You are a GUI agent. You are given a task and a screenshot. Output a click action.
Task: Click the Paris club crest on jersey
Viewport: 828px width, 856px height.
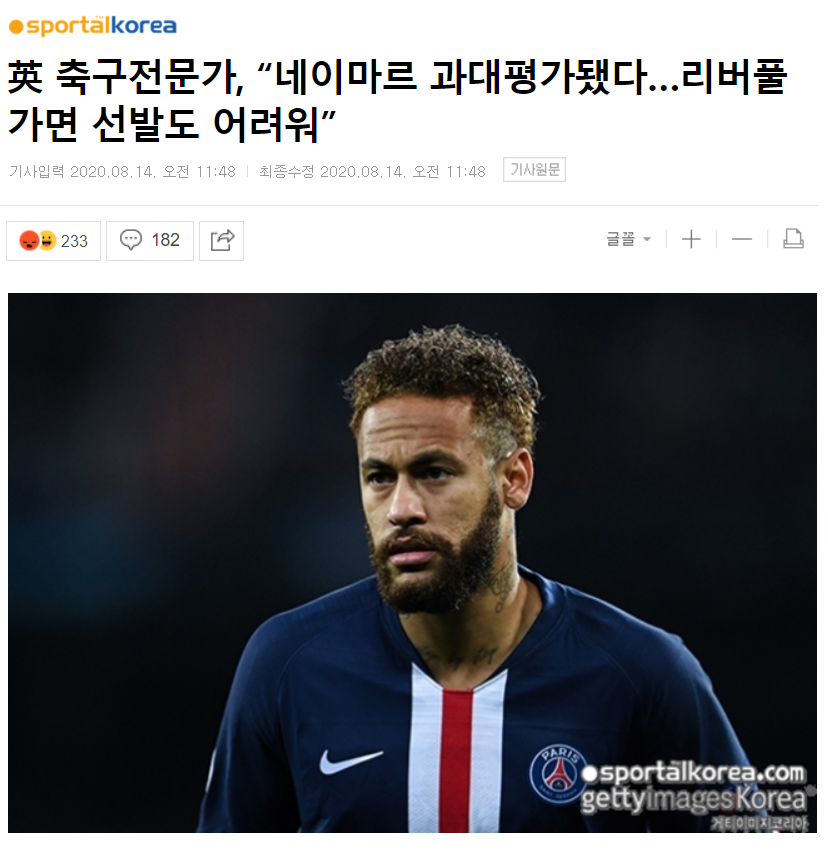(x=558, y=775)
